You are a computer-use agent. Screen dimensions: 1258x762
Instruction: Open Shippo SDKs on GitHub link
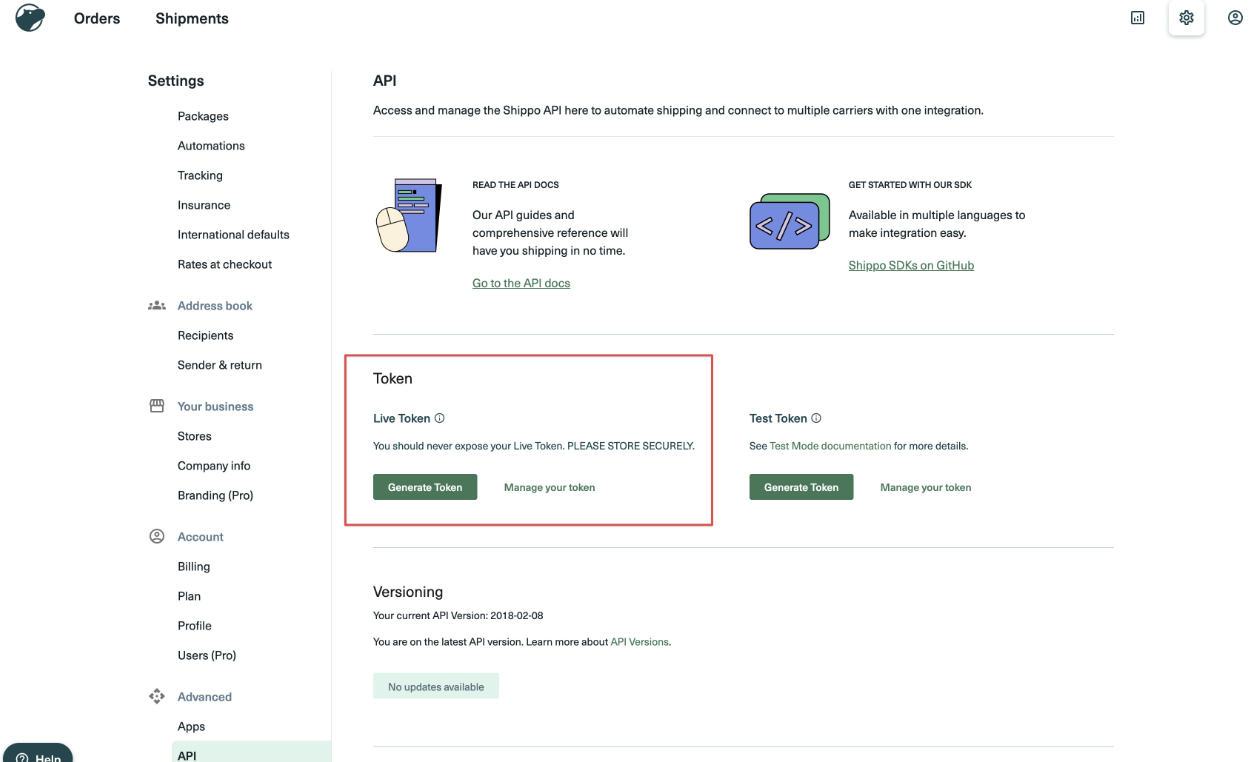point(911,265)
